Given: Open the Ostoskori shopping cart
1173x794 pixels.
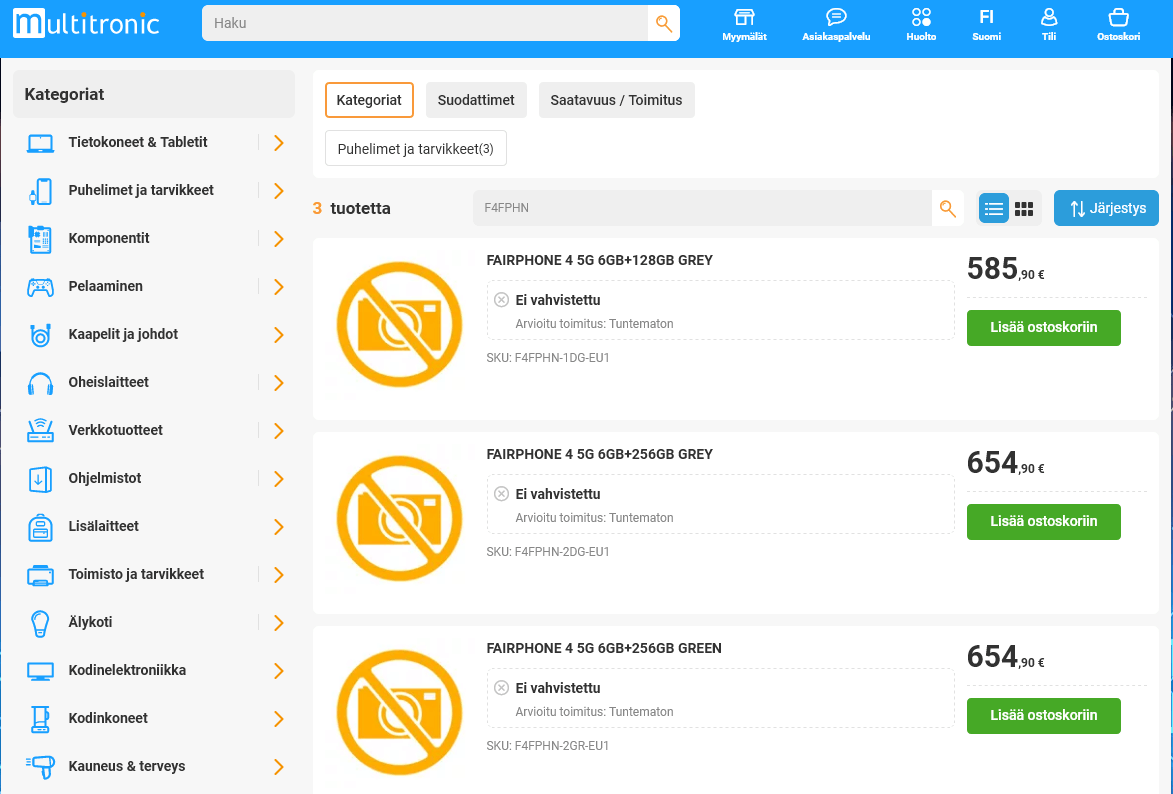Looking at the screenshot, I should (x=1118, y=25).
